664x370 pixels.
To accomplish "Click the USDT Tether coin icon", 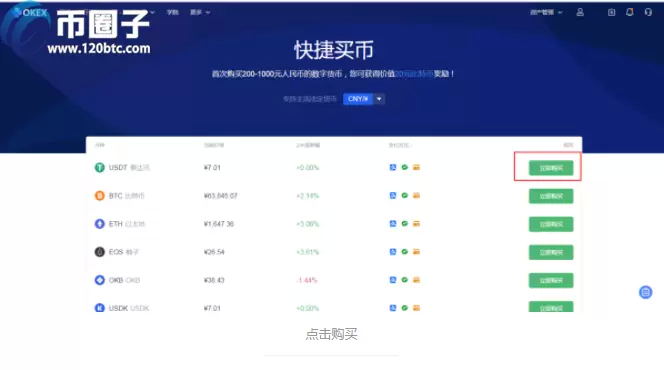I will point(100,168).
